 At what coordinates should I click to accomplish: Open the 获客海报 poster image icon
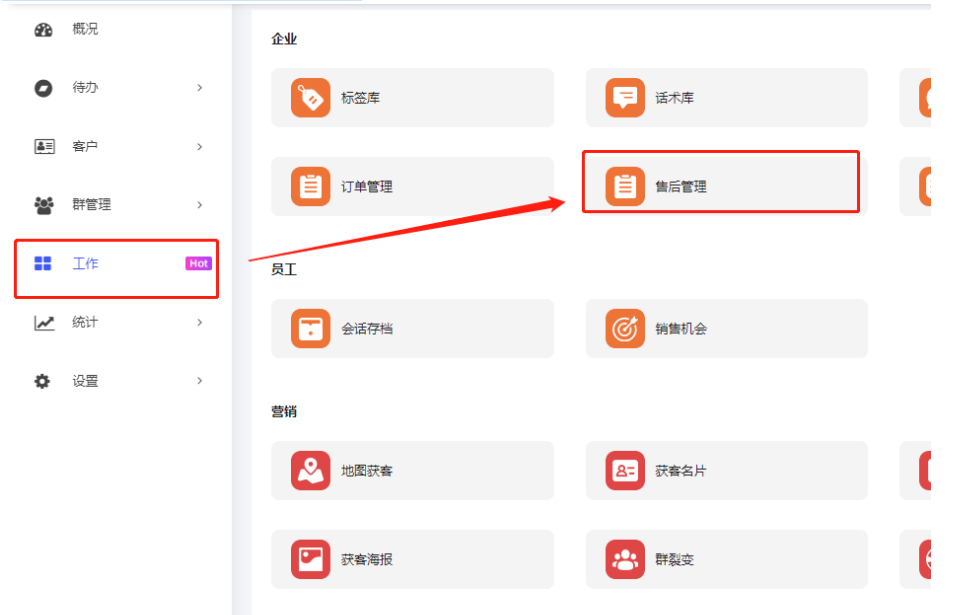click(311, 559)
